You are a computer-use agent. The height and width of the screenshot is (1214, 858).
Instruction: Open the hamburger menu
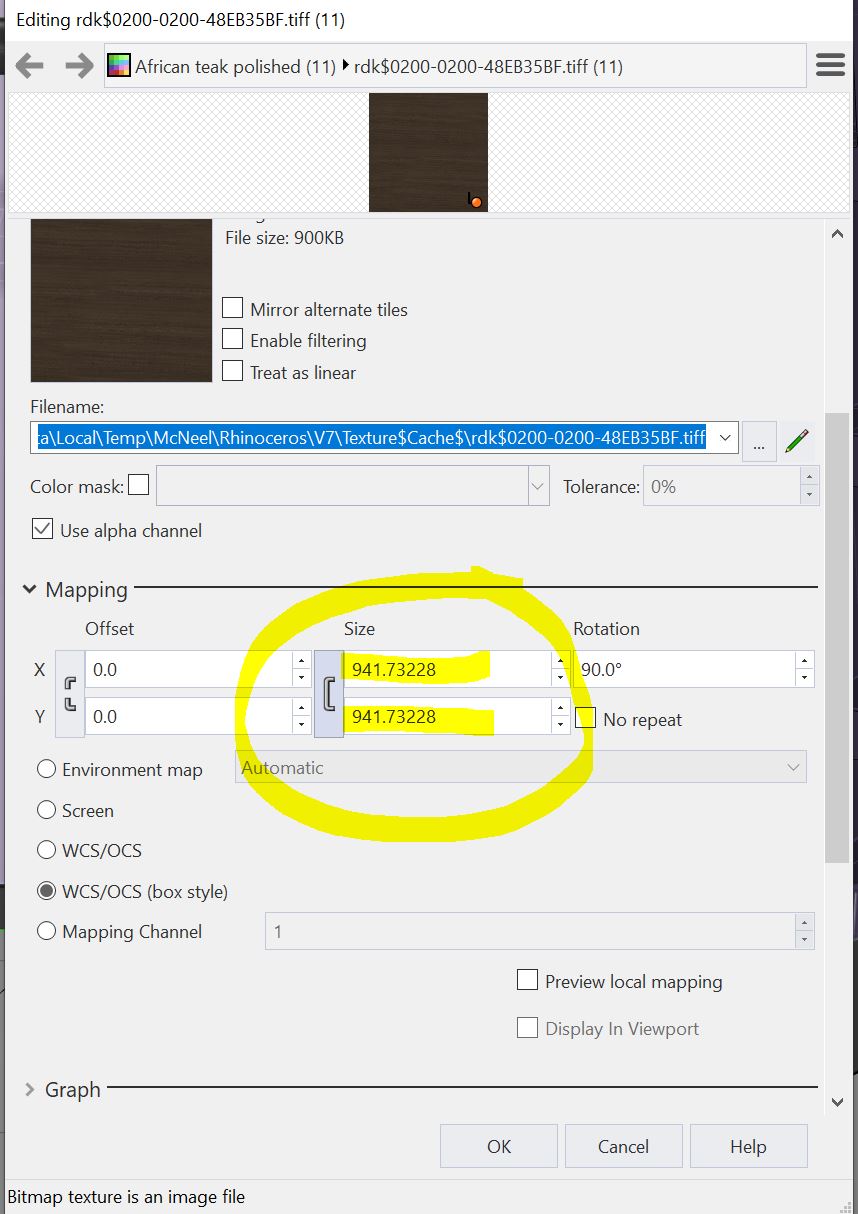pos(830,64)
